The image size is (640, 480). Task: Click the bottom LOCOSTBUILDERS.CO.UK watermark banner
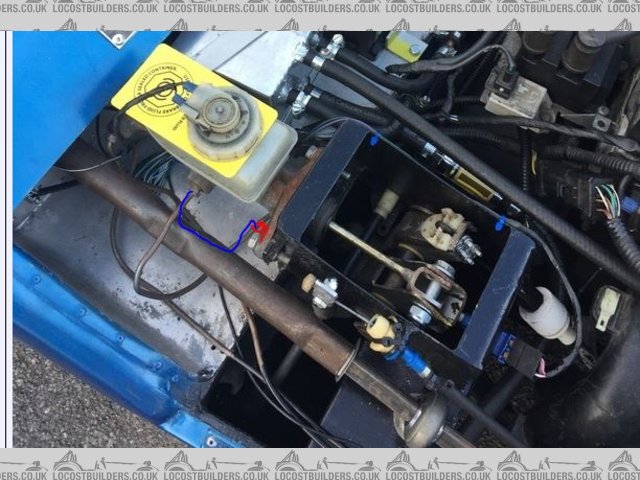[320, 463]
